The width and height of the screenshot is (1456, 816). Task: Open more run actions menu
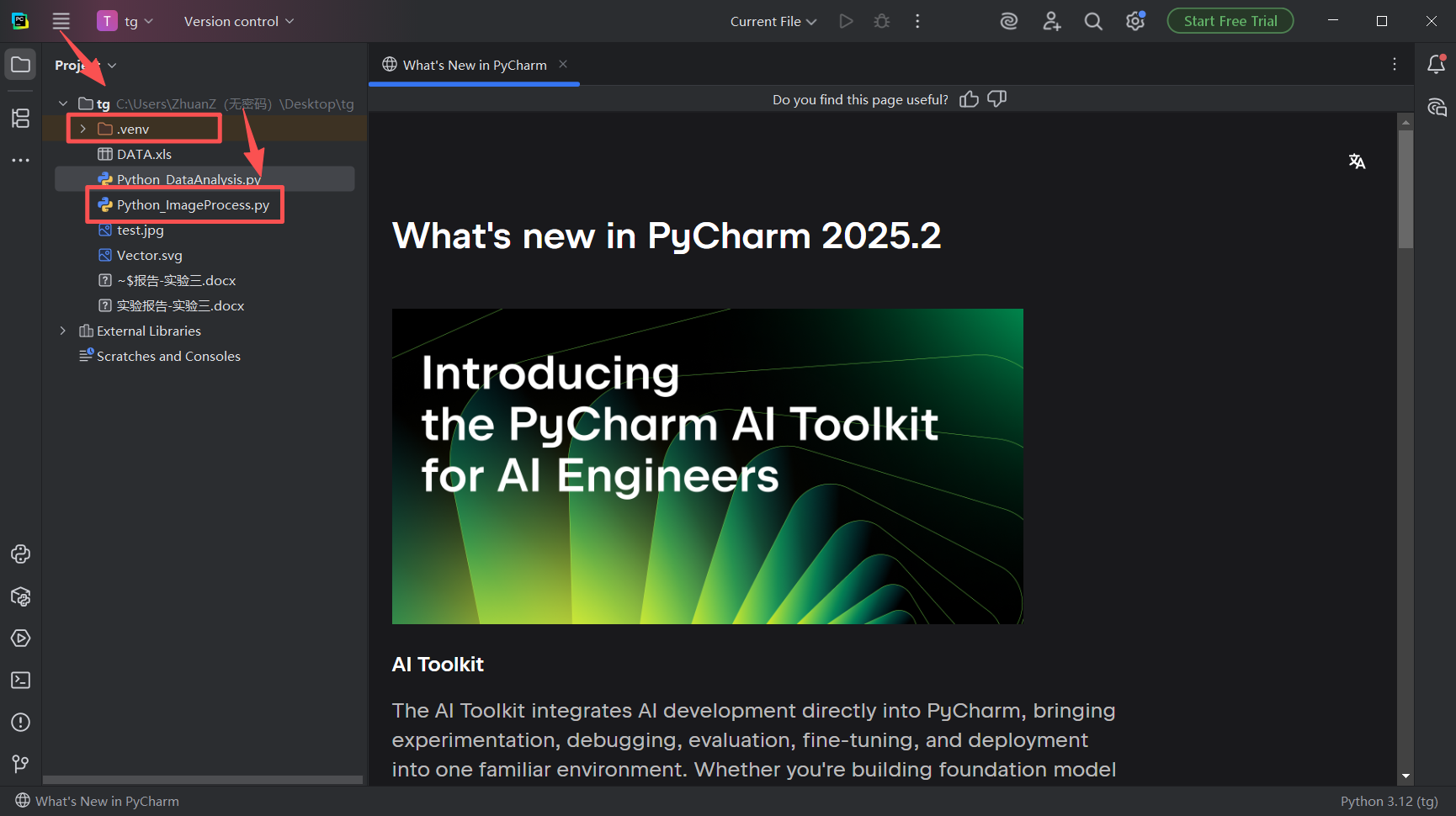[917, 21]
